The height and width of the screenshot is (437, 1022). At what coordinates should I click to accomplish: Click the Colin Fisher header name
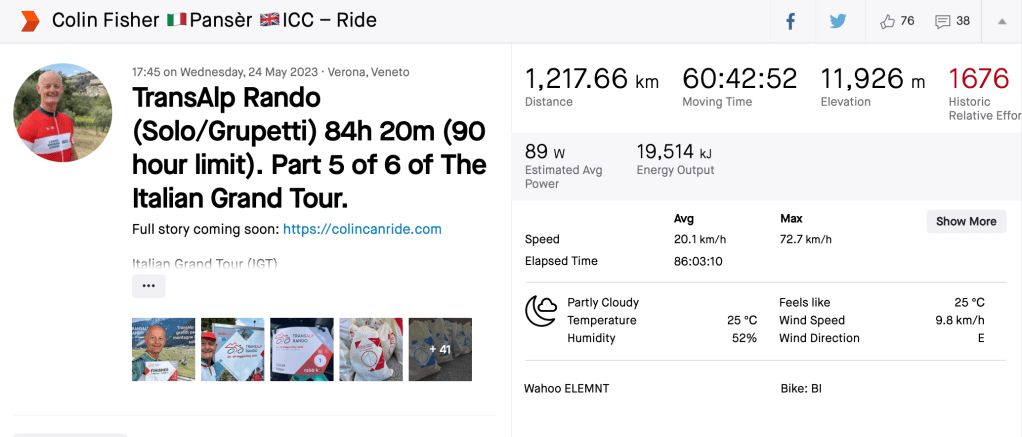[104, 21]
